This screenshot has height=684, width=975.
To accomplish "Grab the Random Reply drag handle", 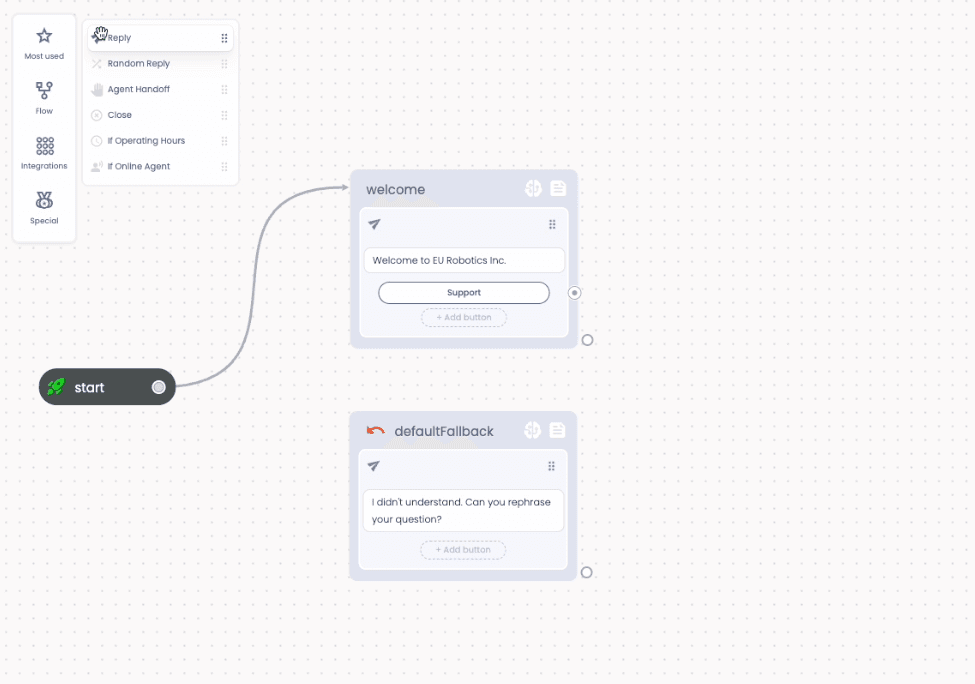I will tap(224, 63).
